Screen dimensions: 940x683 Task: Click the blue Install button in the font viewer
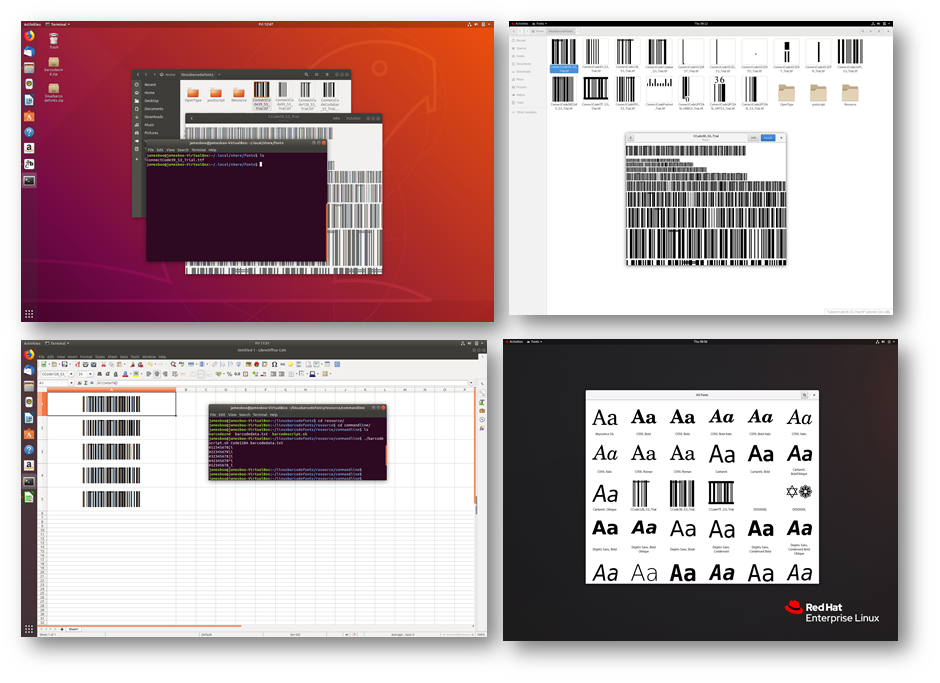pyautogui.click(x=768, y=138)
